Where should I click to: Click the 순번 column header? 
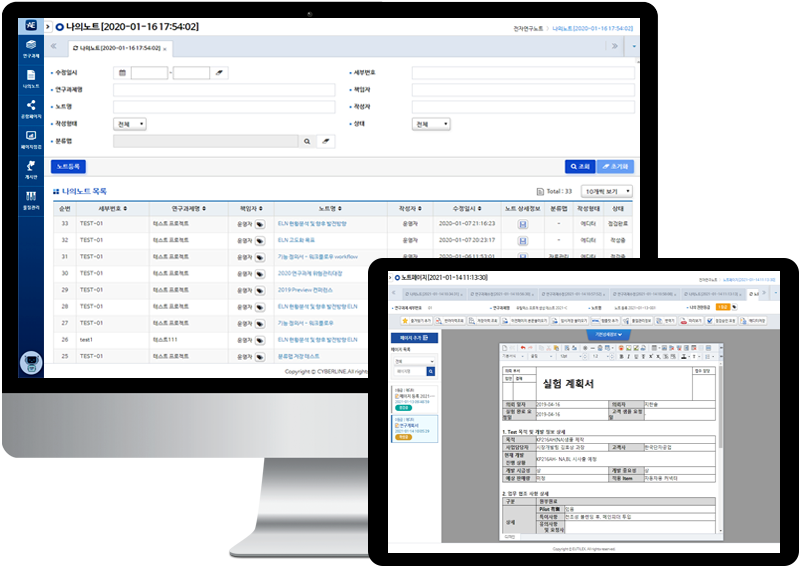coord(64,208)
